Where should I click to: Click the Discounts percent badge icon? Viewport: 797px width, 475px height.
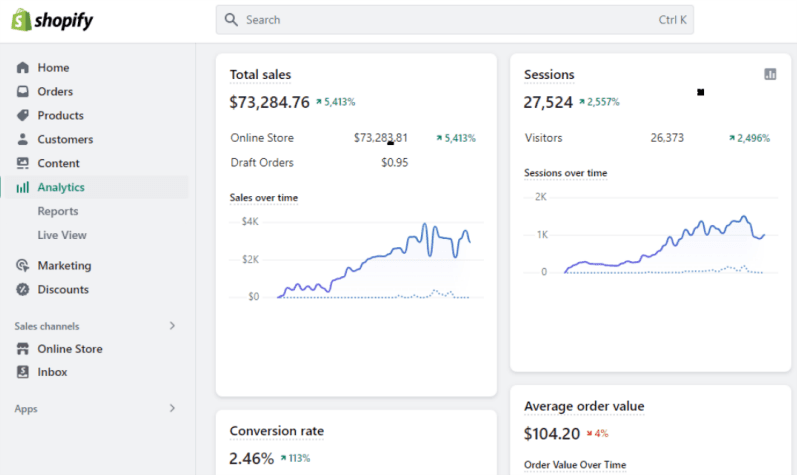coord(23,290)
